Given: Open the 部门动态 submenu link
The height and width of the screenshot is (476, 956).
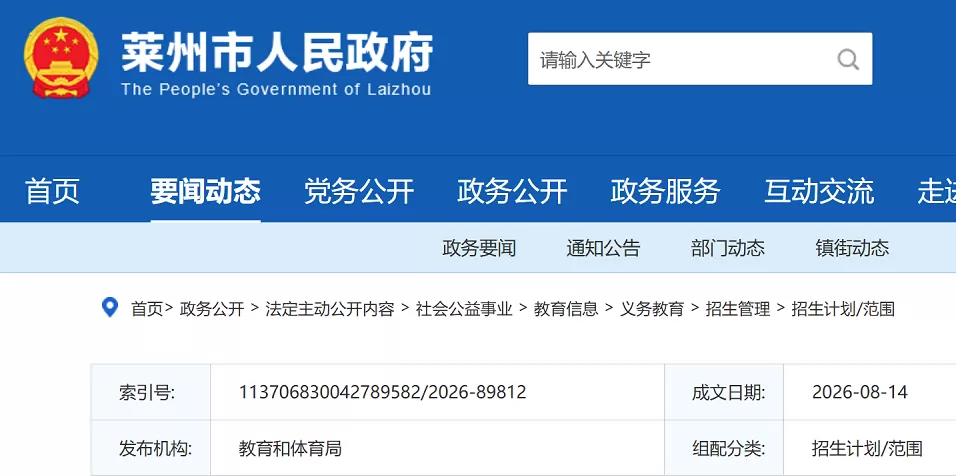Looking at the screenshot, I should pyautogui.click(x=728, y=248).
